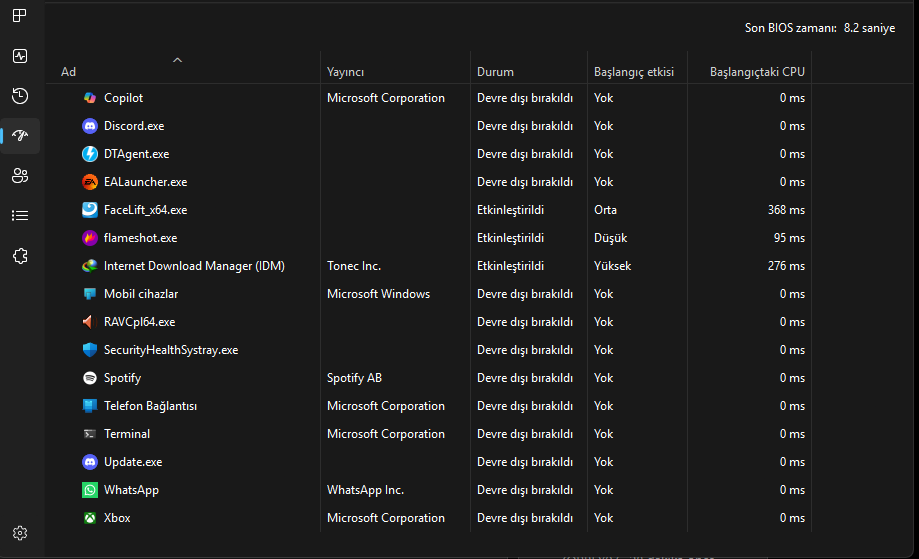The image size is (919, 559).
Task: Sort by Başlangıç etkisi column header
Action: (x=634, y=72)
